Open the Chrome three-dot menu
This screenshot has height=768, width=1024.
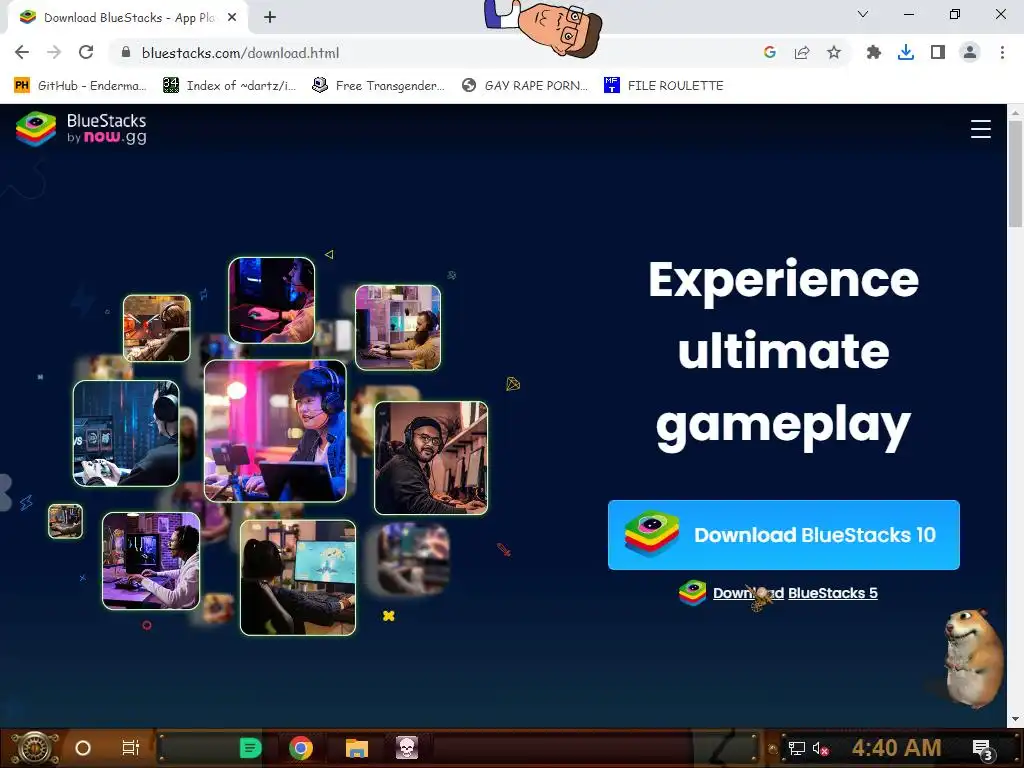[x=1002, y=52]
